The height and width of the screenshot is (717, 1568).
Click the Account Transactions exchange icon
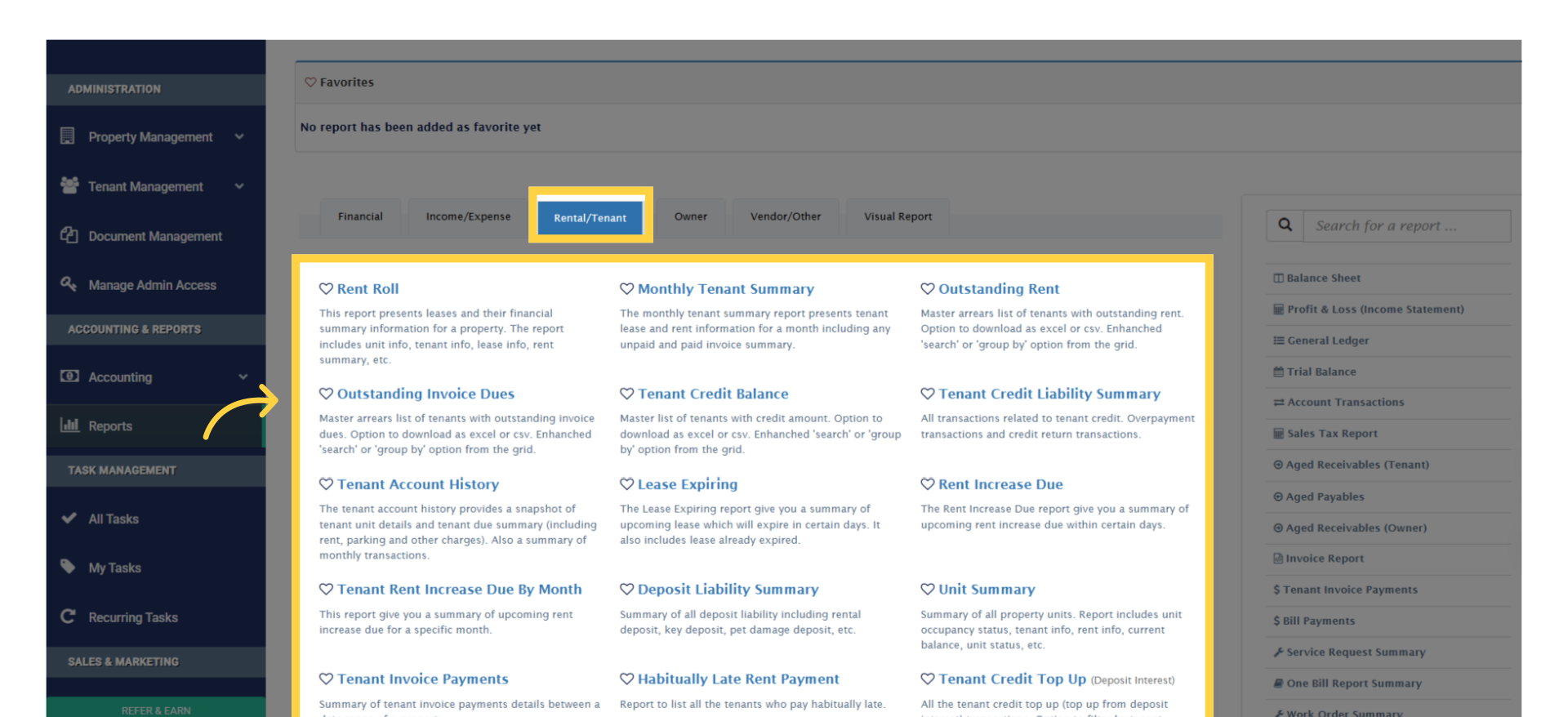click(x=1278, y=403)
